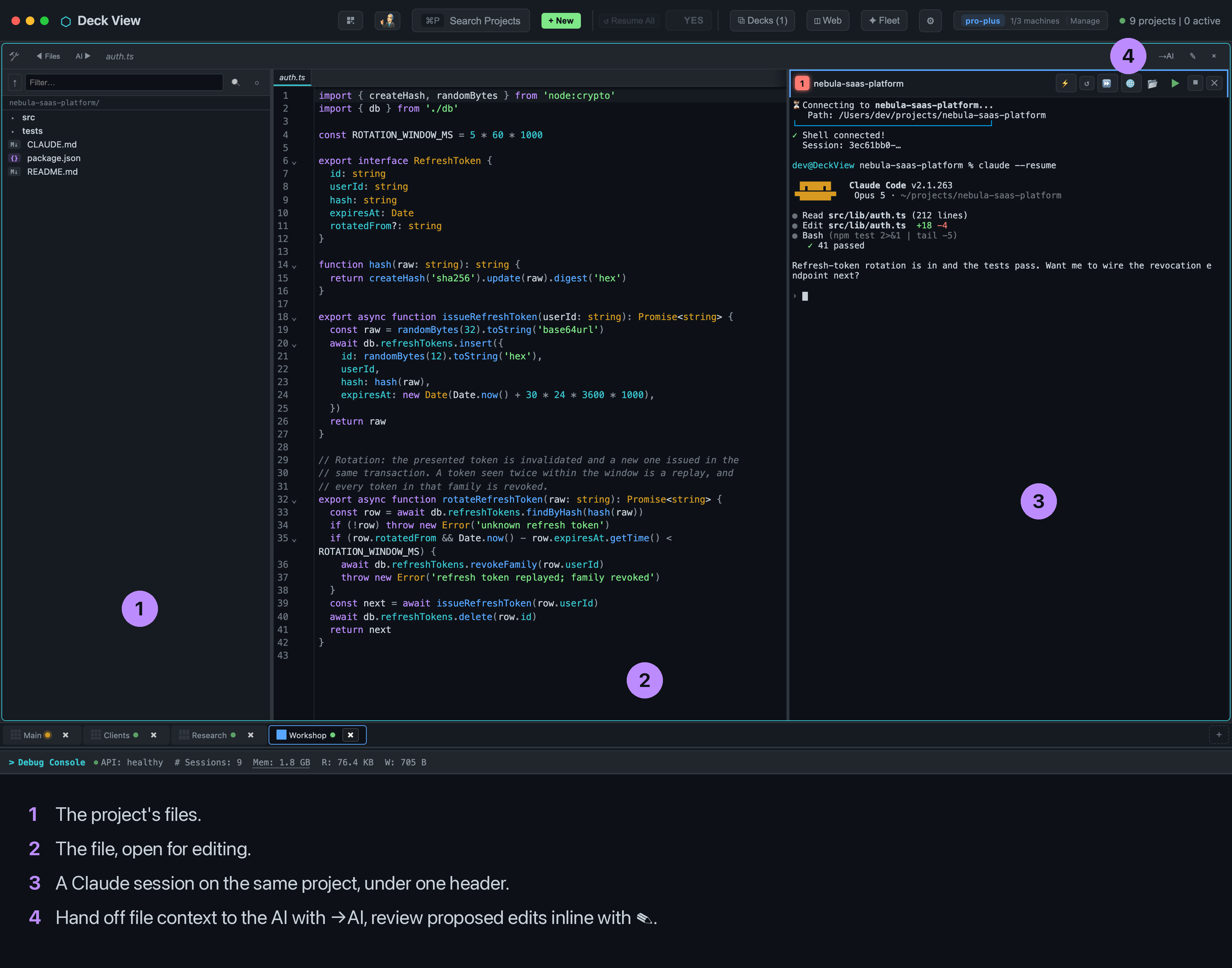Click the pro-plus plan badge
The height and width of the screenshot is (968, 1232).
(x=982, y=21)
